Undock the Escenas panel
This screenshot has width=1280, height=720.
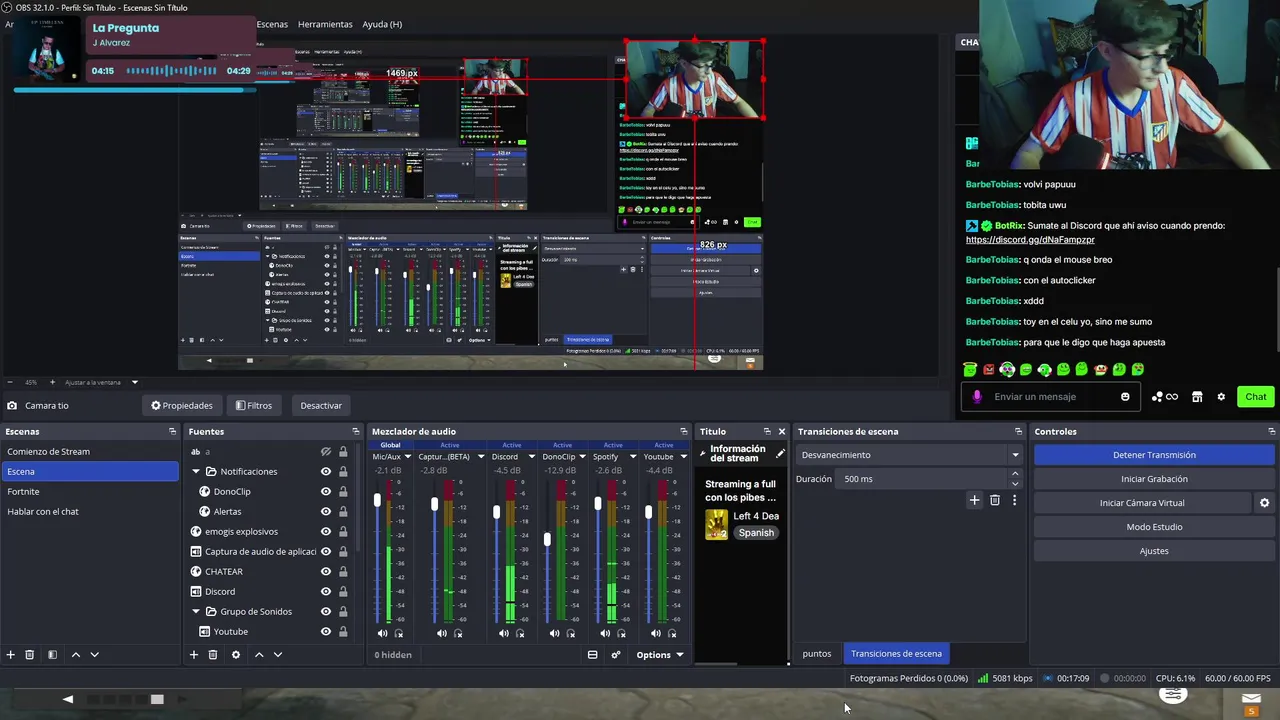[172, 432]
